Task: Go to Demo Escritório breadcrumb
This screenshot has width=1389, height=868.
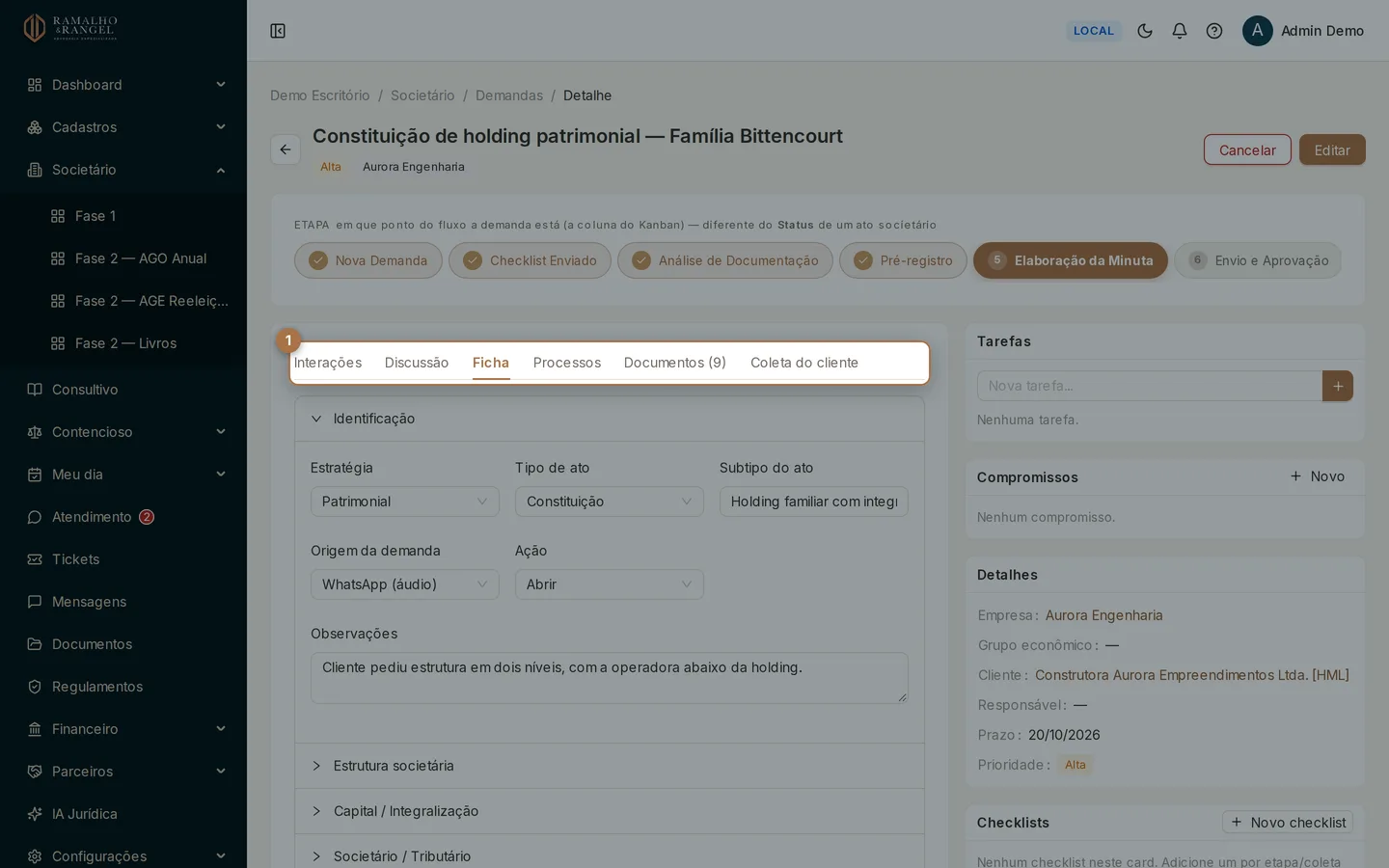Action: pos(320,95)
